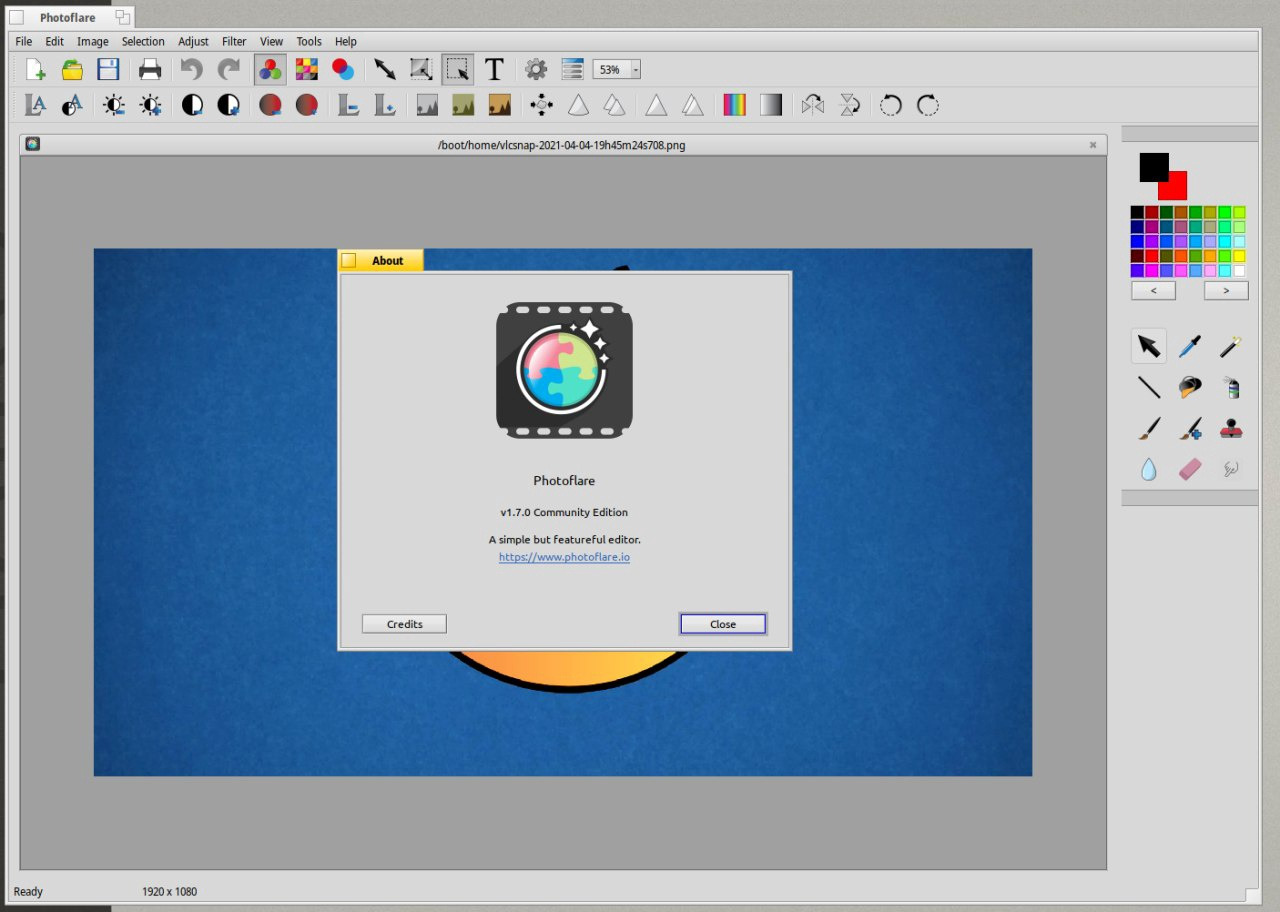Pick the yellow swatch in color palette
1280x912 pixels.
(1239, 256)
